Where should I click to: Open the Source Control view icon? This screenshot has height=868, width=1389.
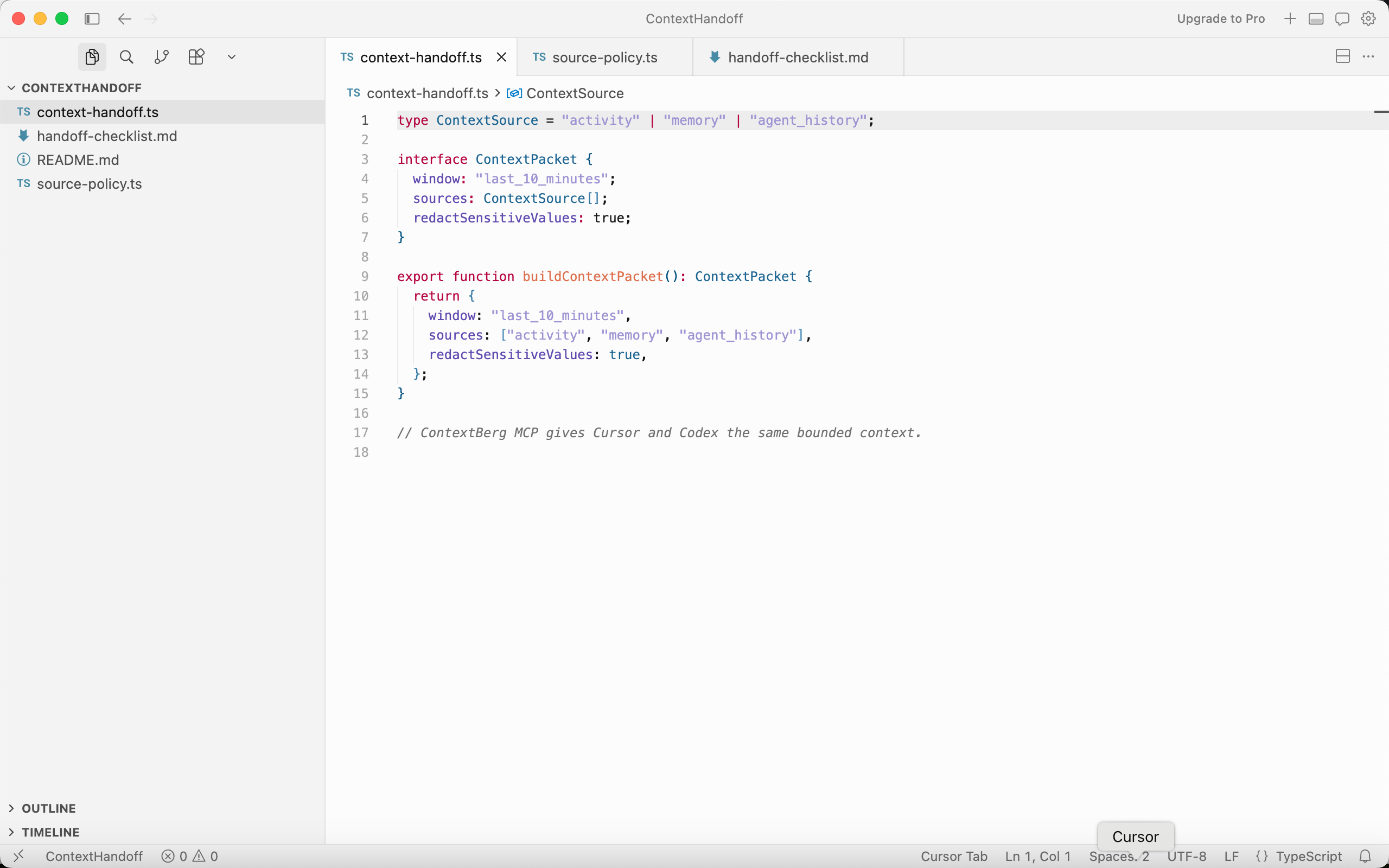click(161, 57)
